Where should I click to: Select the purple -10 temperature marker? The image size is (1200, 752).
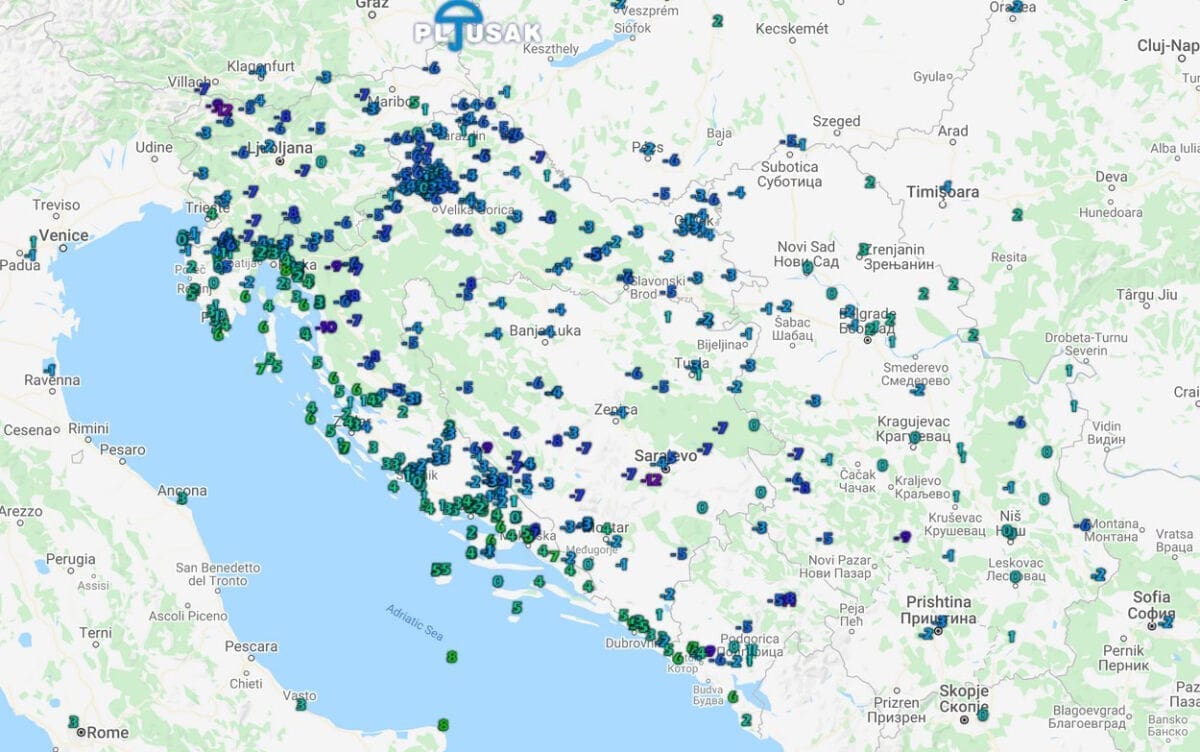[325, 327]
